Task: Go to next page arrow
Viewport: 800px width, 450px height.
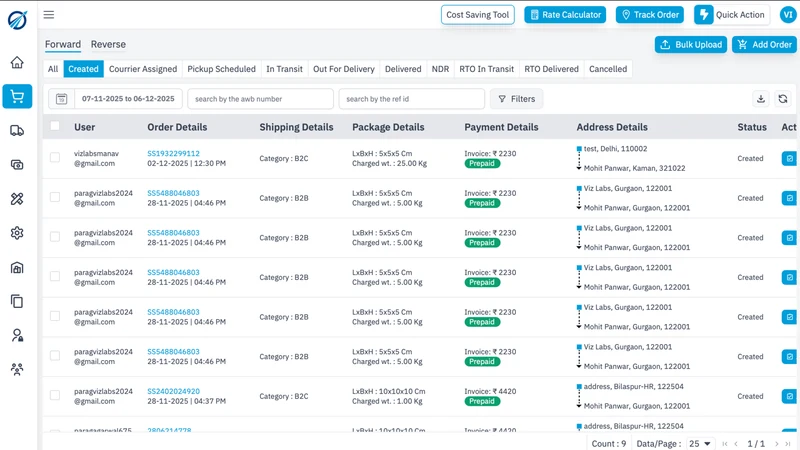Action: pos(777,444)
